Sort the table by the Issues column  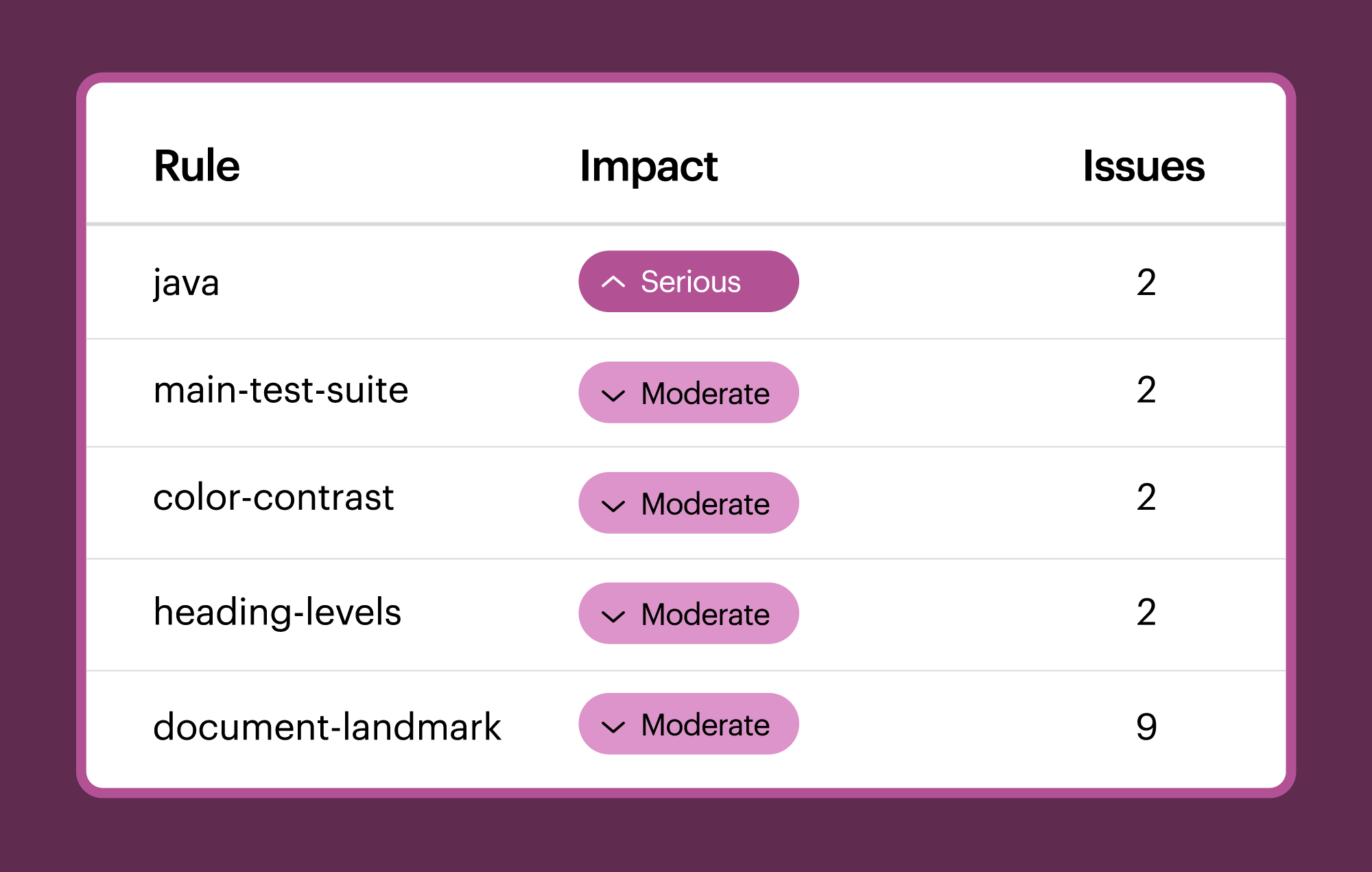point(1144,166)
